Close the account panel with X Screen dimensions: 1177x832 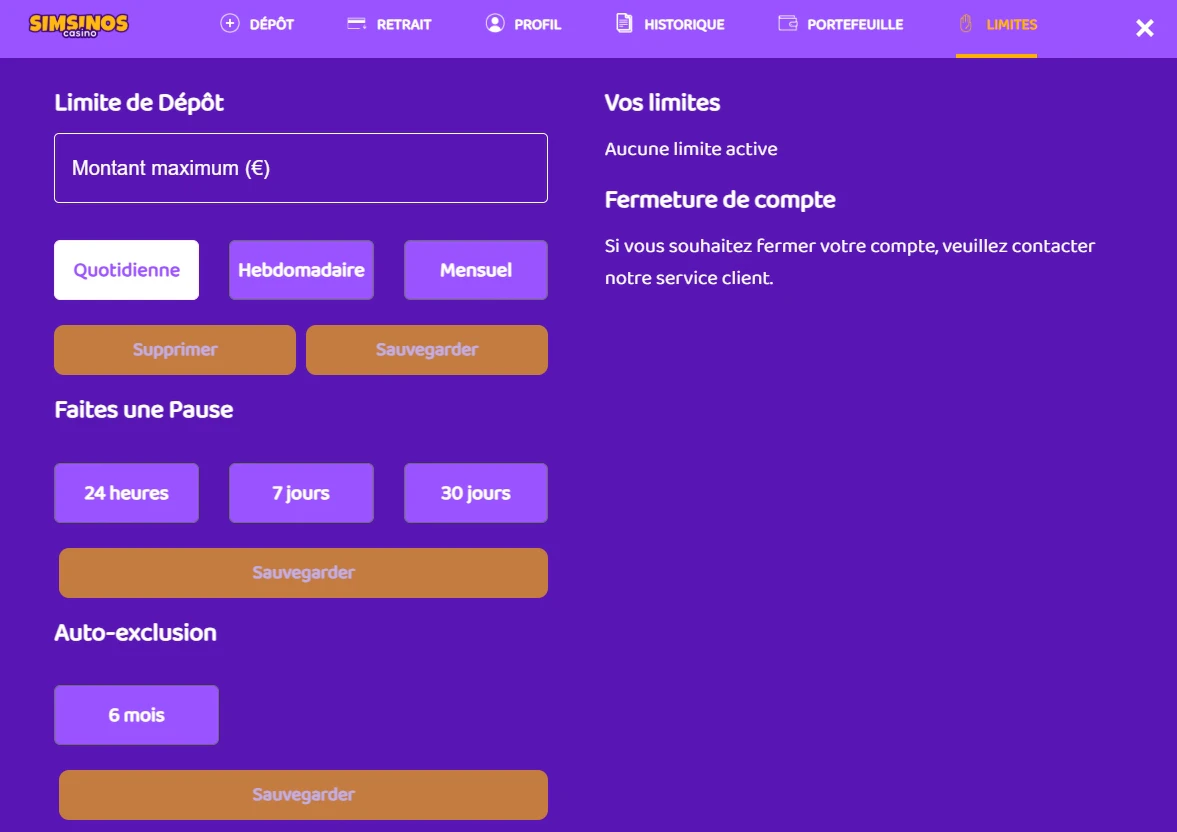coord(1144,29)
